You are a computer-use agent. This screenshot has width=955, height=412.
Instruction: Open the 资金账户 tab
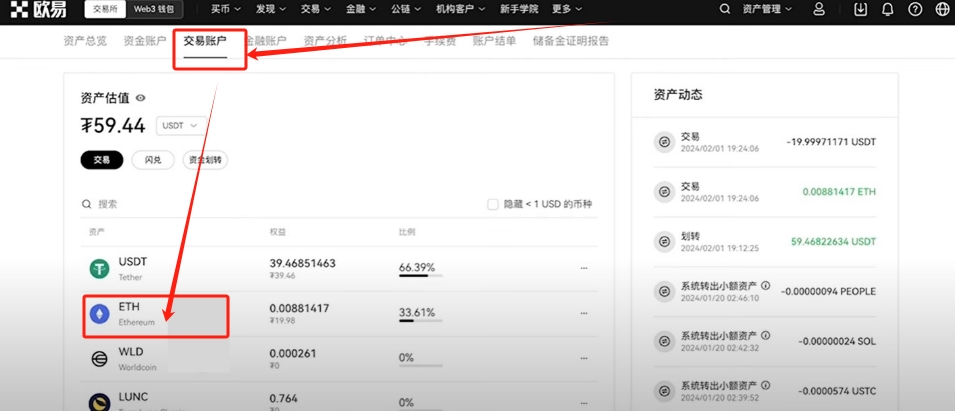[145, 41]
